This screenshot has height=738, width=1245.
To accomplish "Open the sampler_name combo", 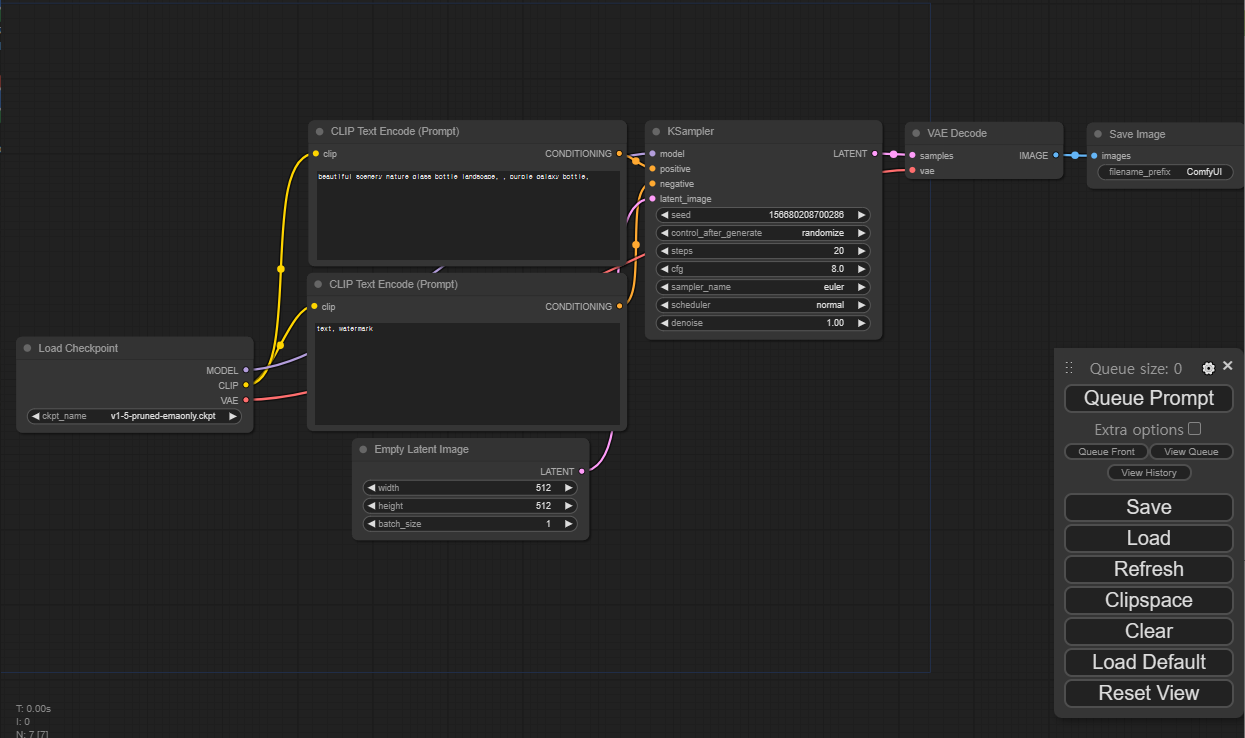I will click(x=763, y=287).
